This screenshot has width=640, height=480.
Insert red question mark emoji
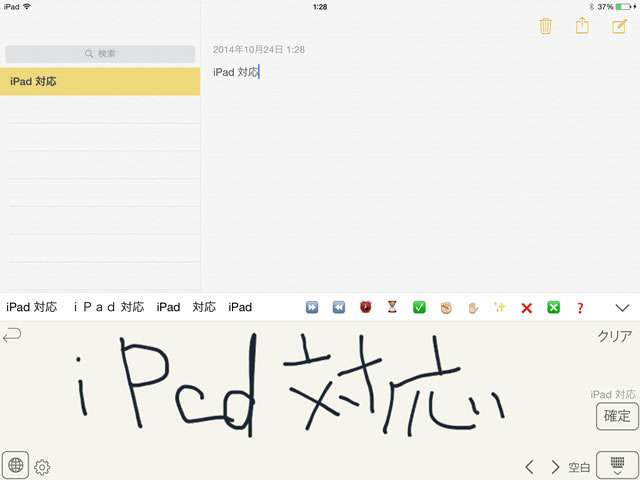click(580, 308)
